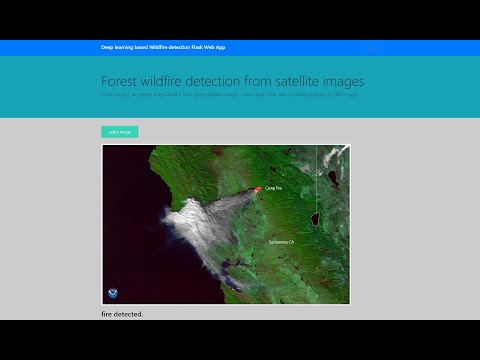Click the faint navbar link on right
The height and width of the screenshot is (360, 480).
(372, 49)
